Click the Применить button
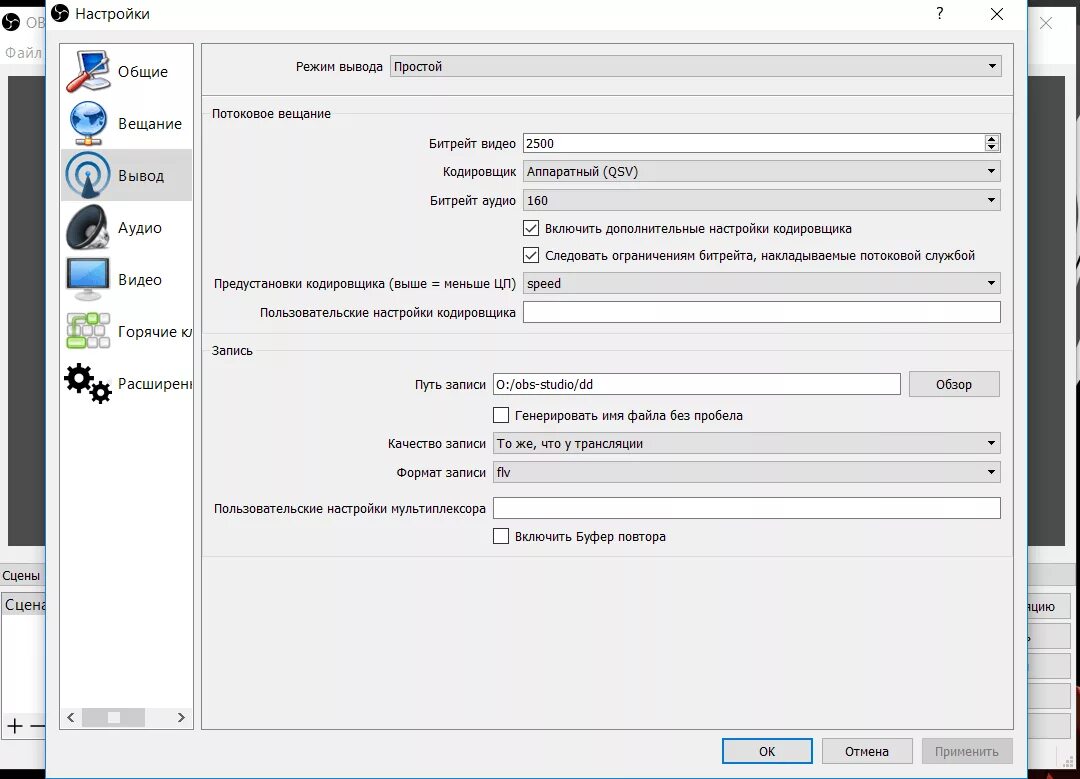 pos(967,751)
